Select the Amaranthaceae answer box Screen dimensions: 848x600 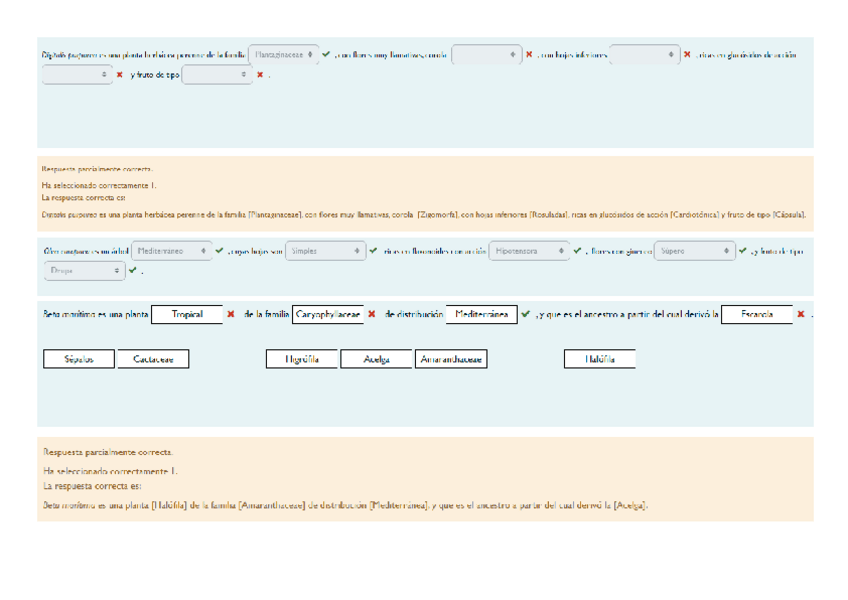click(x=451, y=359)
